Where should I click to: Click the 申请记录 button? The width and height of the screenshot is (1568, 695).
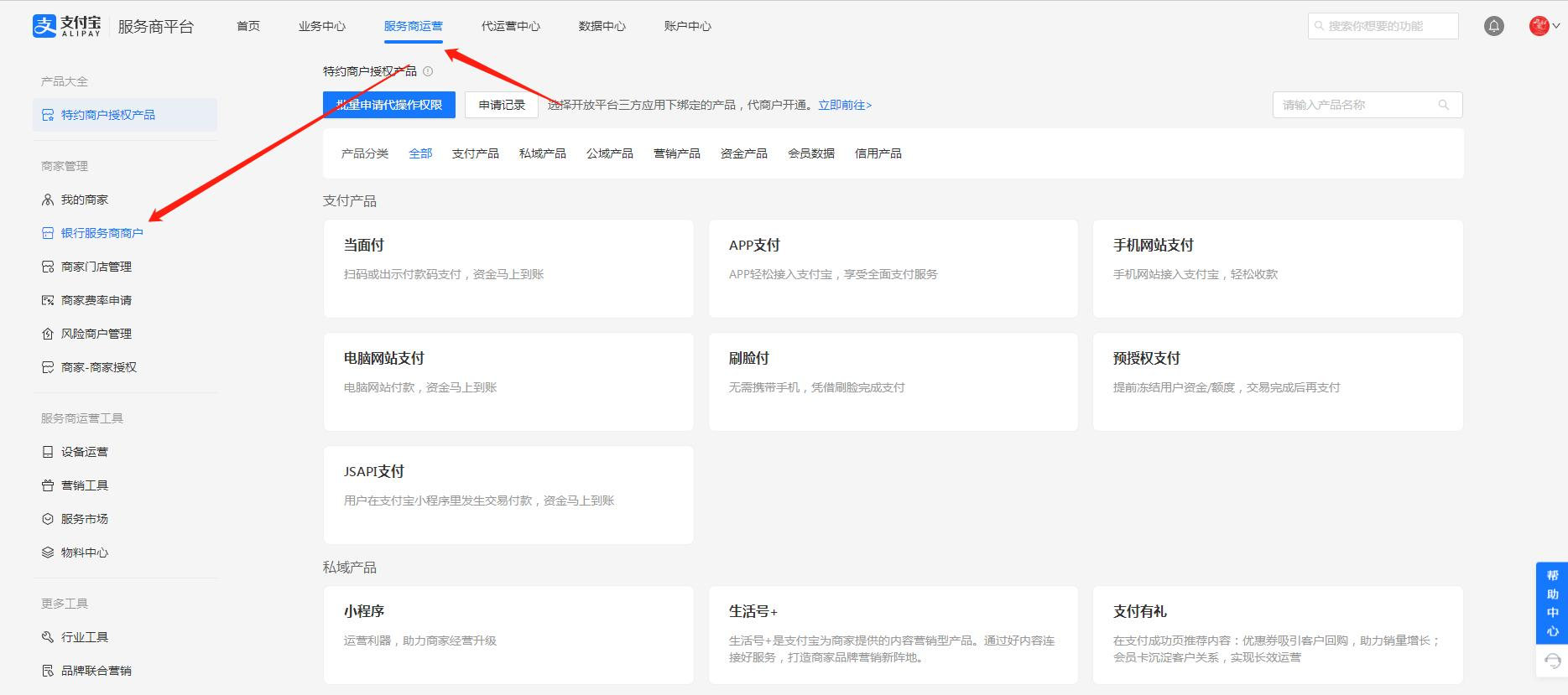coord(502,105)
